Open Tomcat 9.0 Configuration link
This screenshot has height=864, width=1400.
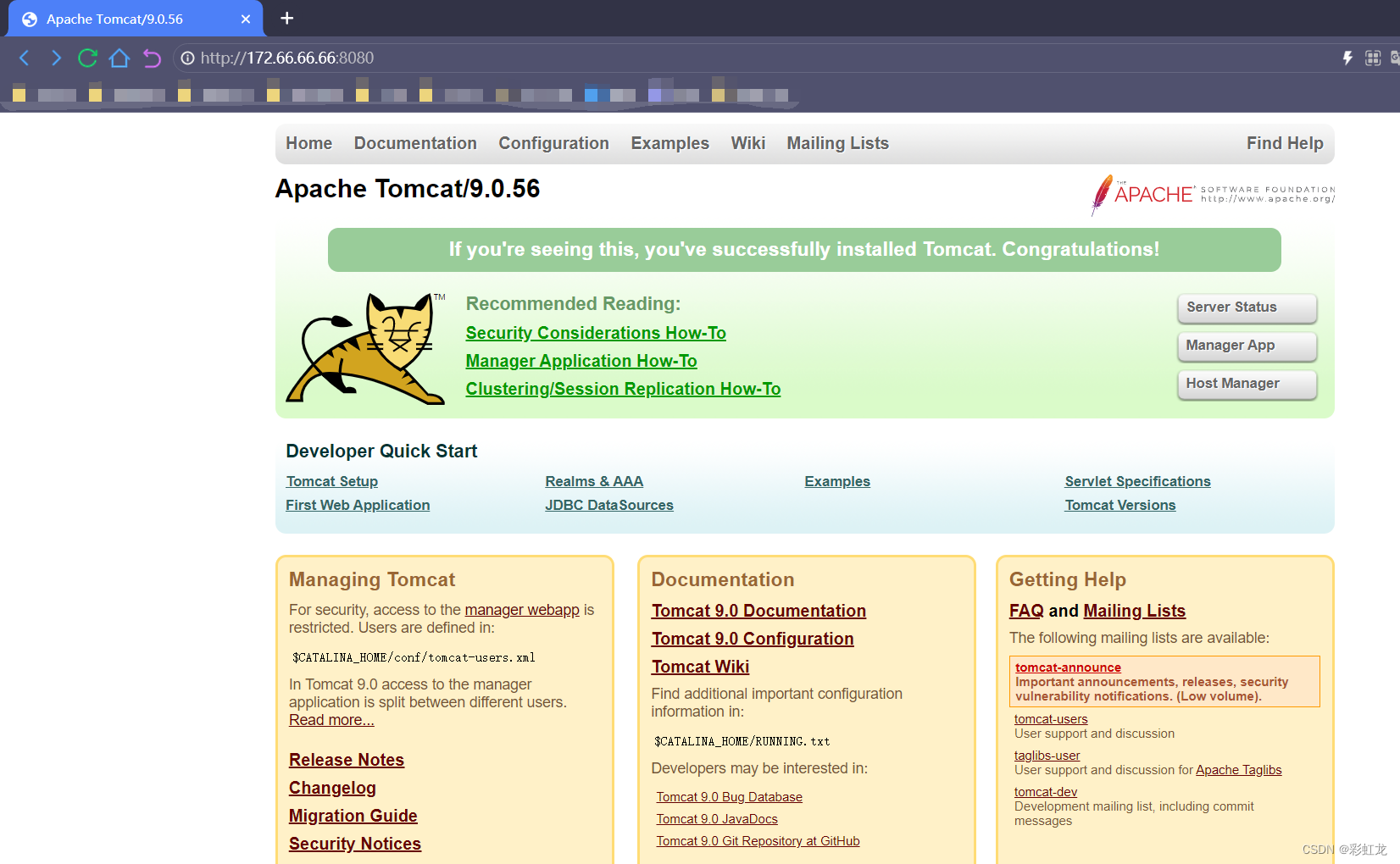click(753, 639)
